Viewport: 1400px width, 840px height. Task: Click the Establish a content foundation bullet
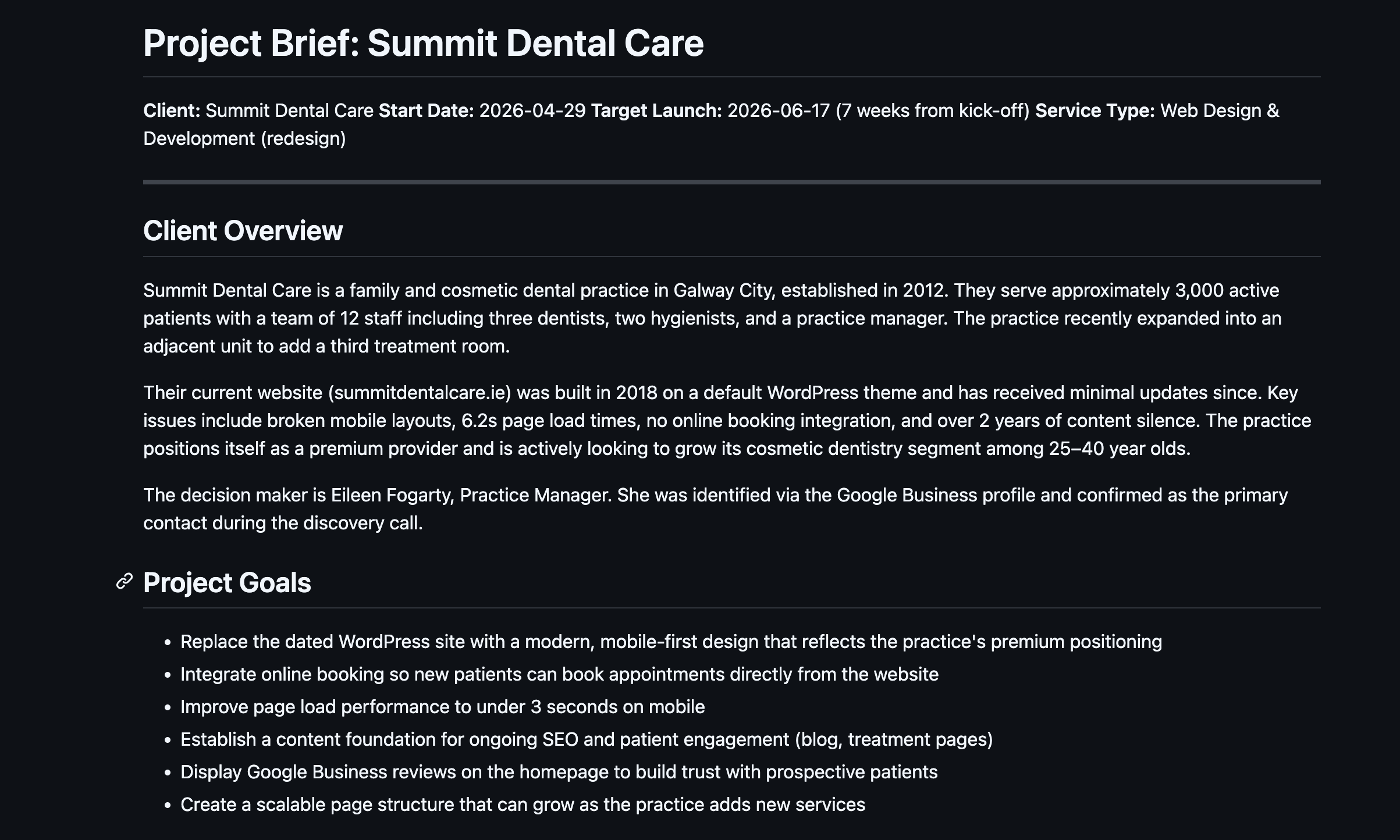(x=586, y=739)
